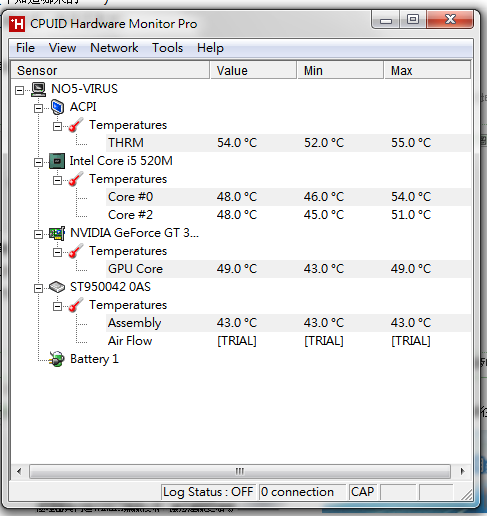The width and height of the screenshot is (487, 516).
Task: Collapse the Intel Core i5 520M node
Action: pyautogui.click(x=38, y=162)
